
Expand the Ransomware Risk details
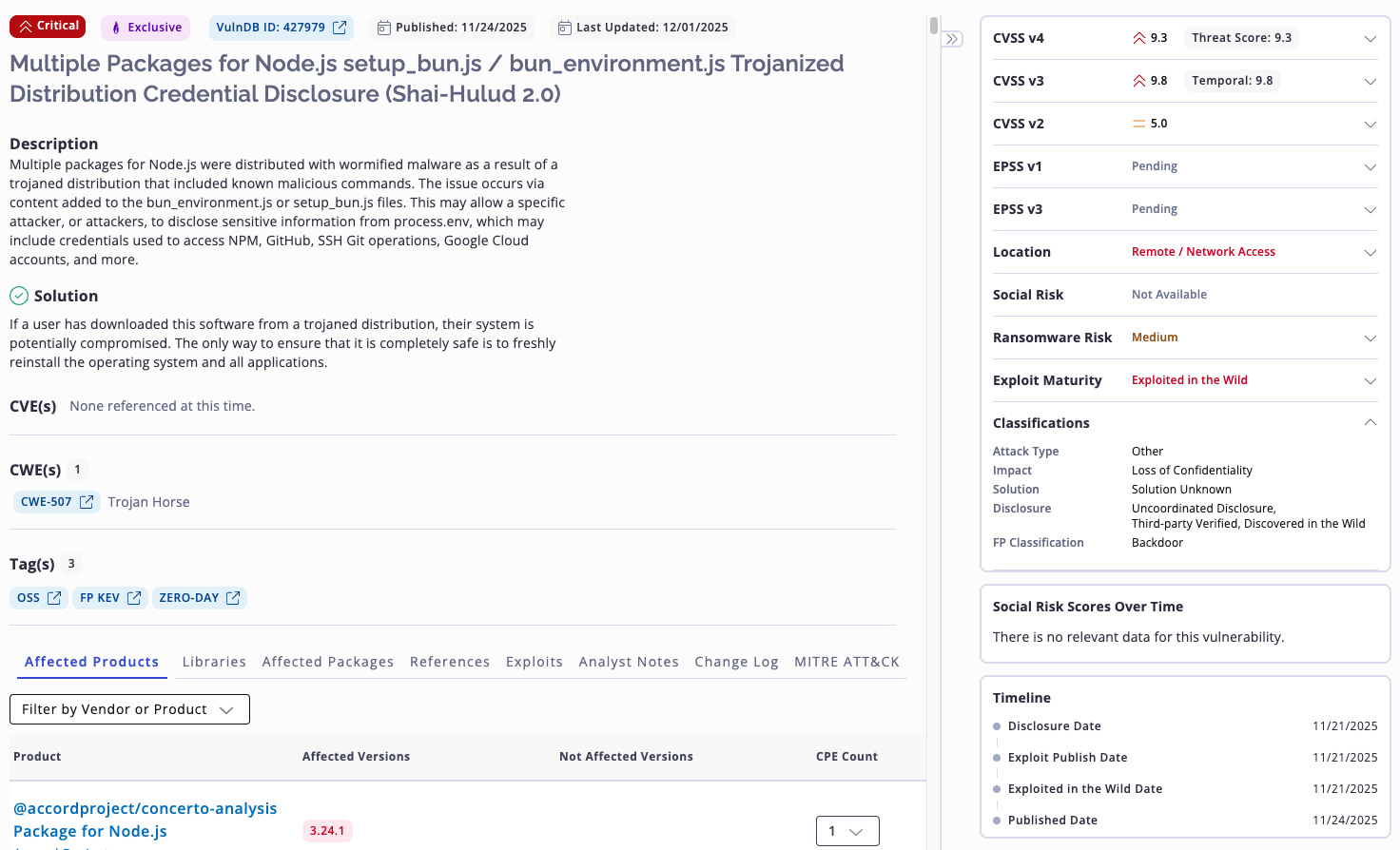(x=1370, y=338)
